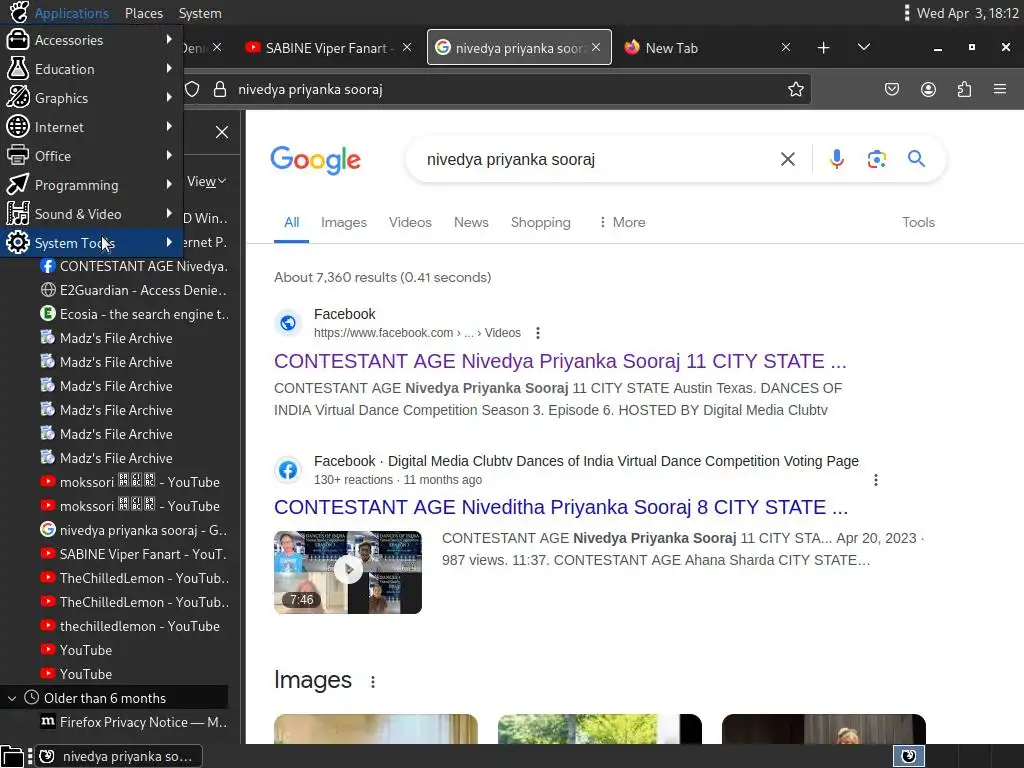
Task: Clear the Google search box
Action: coord(788,159)
